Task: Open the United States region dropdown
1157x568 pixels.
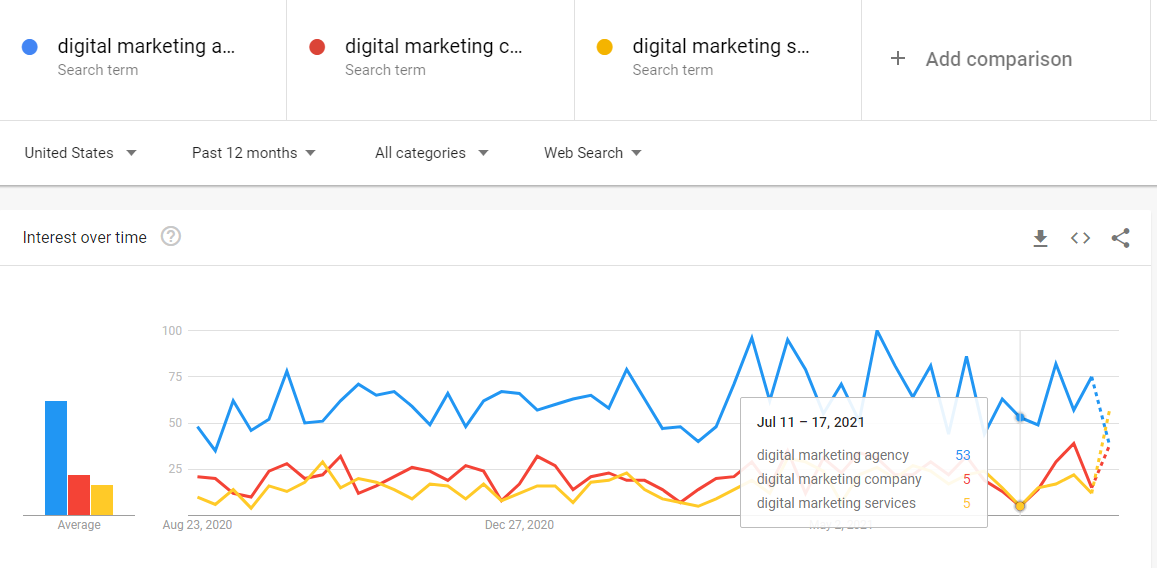Action: click(x=80, y=153)
